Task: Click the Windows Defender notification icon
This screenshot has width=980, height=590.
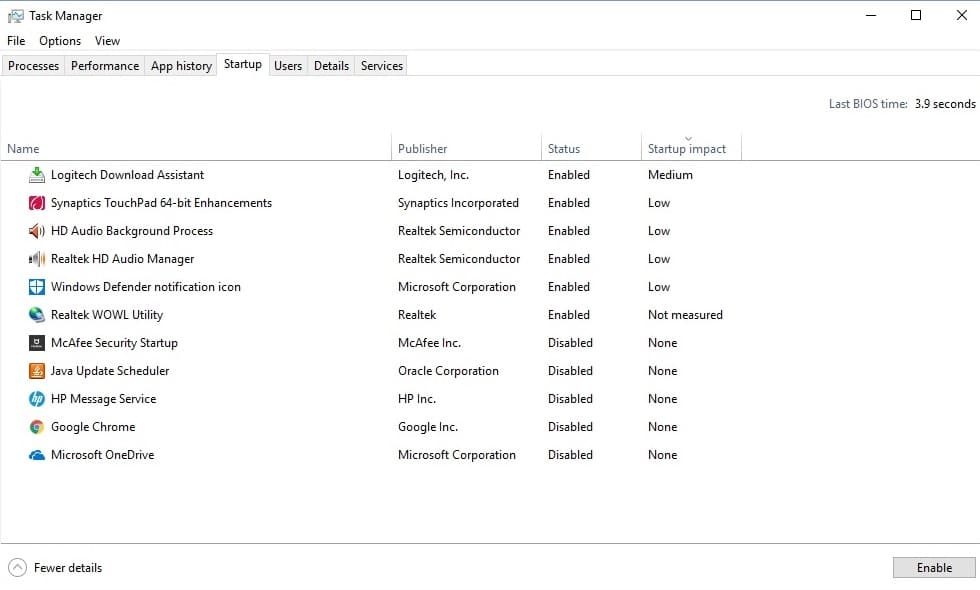Action: click(x=37, y=287)
